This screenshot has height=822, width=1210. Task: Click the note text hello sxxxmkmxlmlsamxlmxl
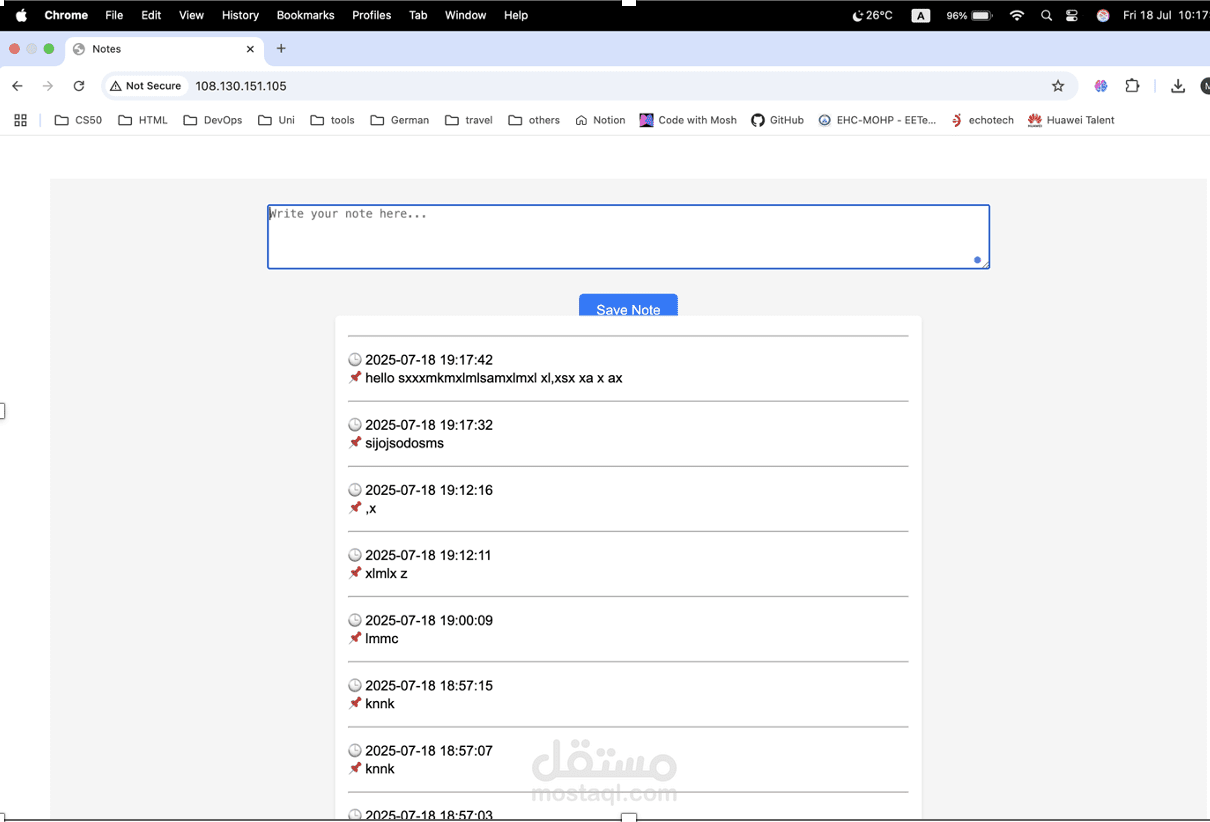click(494, 378)
